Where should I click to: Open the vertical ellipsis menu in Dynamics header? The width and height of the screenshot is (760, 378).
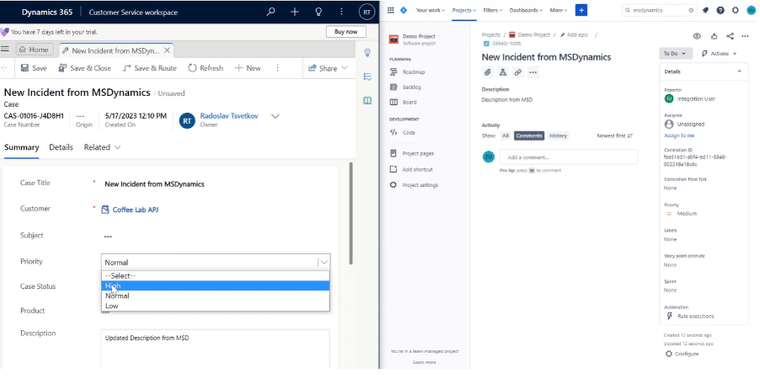point(342,12)
